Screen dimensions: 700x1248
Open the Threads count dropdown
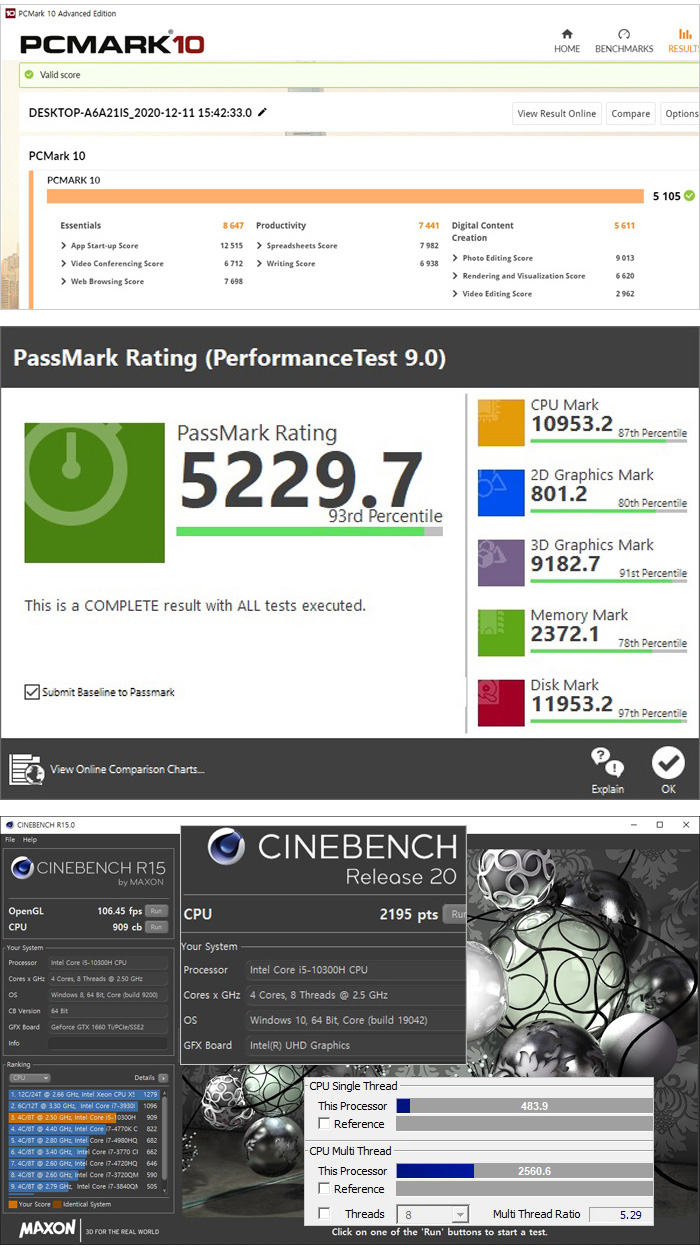433,1214
